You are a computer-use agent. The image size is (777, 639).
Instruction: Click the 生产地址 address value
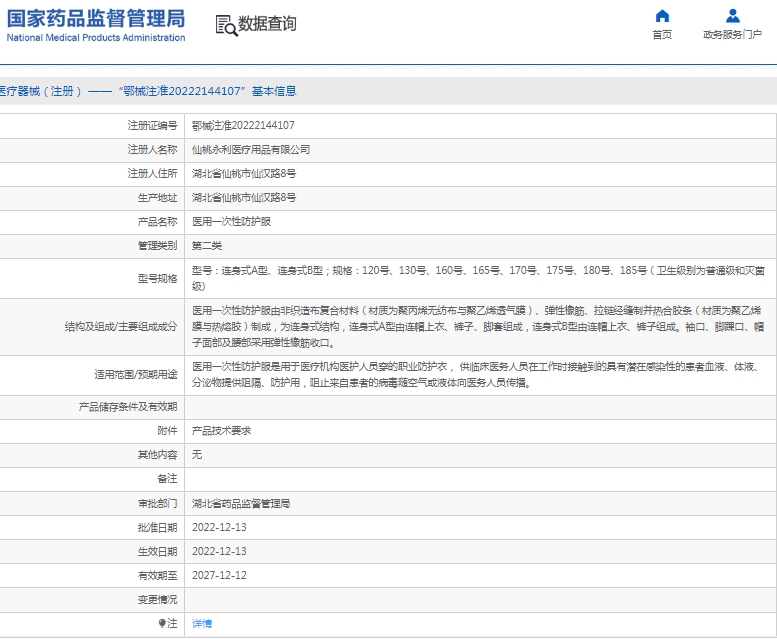click(244, 198)
